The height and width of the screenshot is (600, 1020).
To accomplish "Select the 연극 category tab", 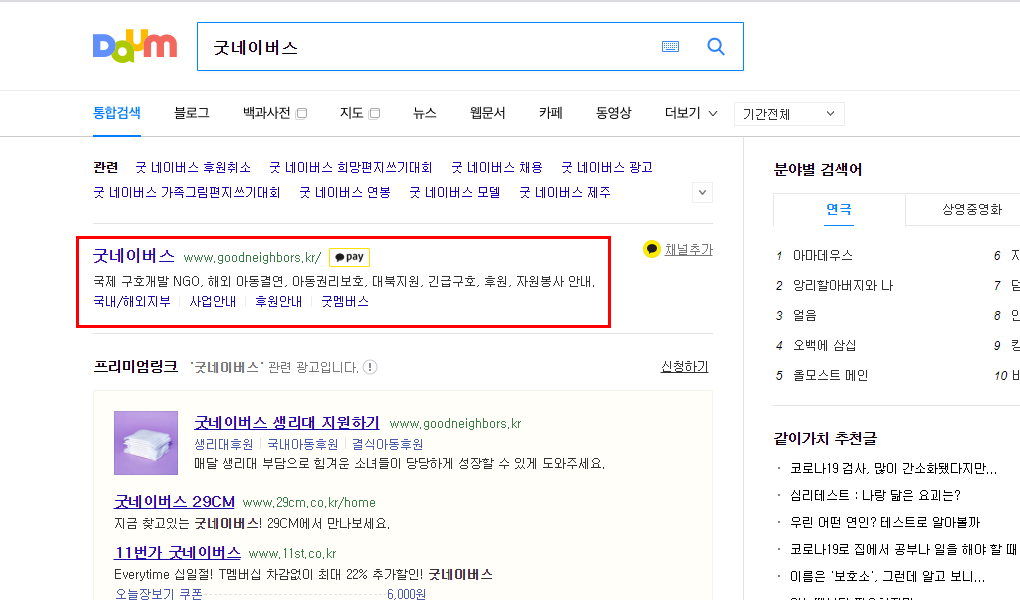I will [x=839, y=210].
